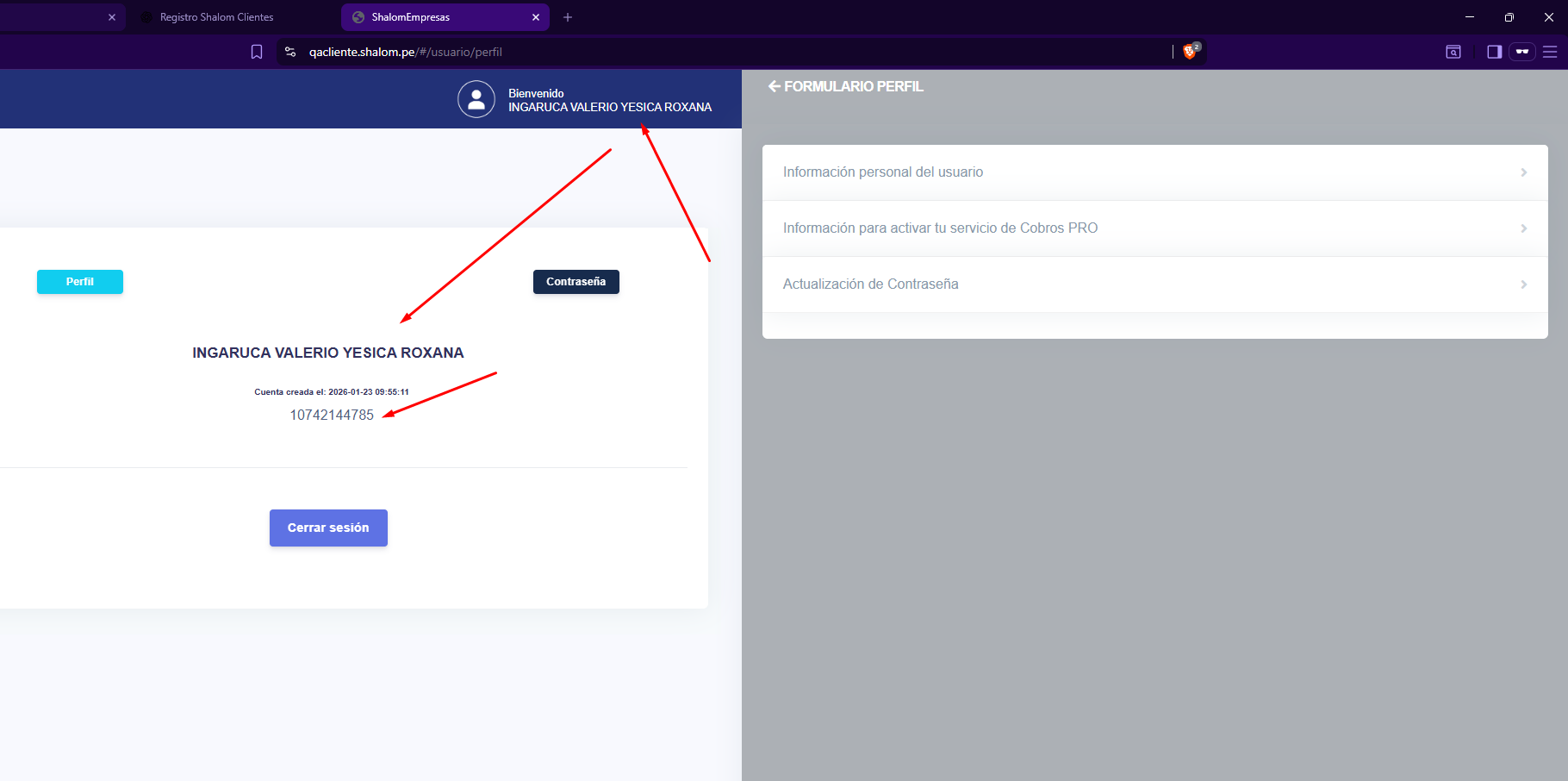The width and height of the screenshot is (1568, 781).
Task: Go back using the FORMULARIO PERFIL arrow
Action: coord(774,86)
